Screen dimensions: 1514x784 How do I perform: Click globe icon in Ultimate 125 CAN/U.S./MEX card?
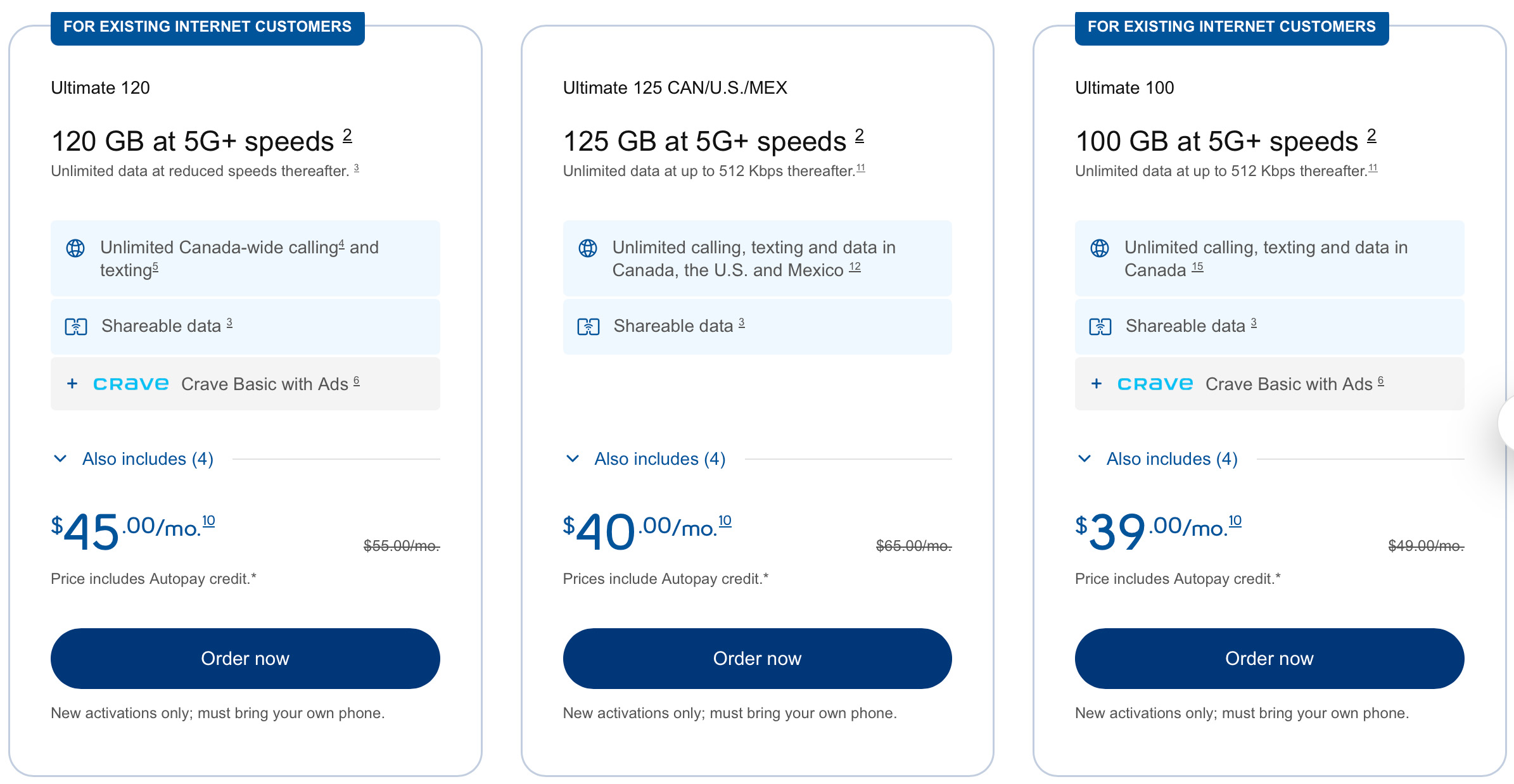click(x=587, y=248)
